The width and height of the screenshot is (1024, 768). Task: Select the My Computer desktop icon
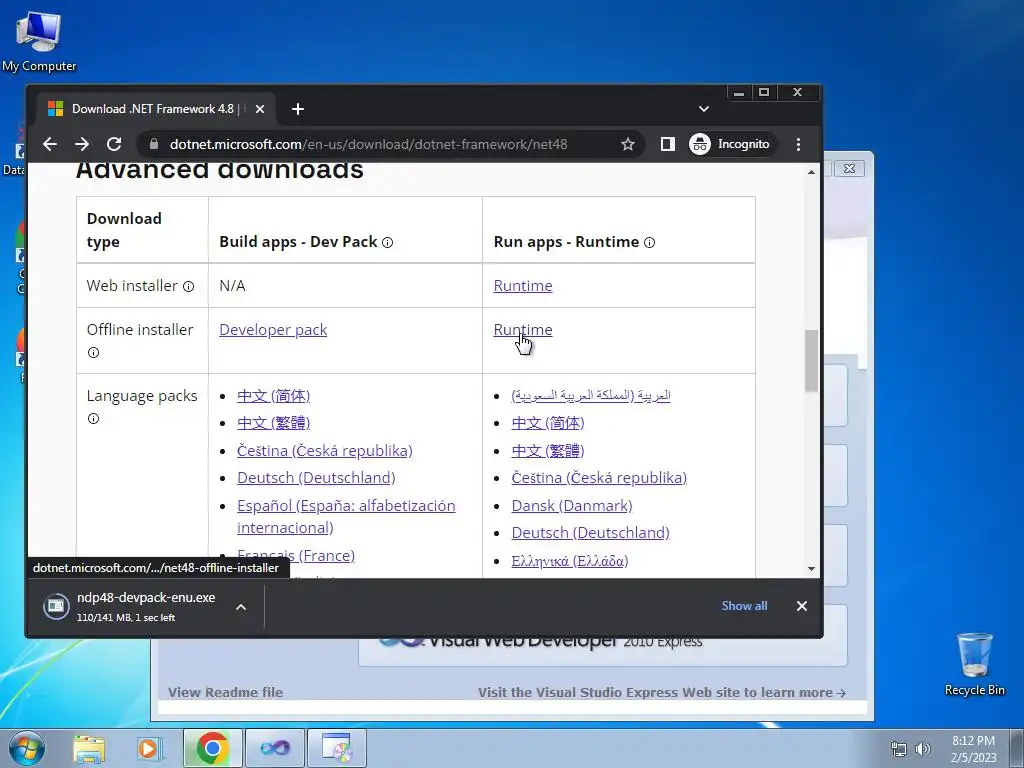pyautogui.click(x=39, y=41)
